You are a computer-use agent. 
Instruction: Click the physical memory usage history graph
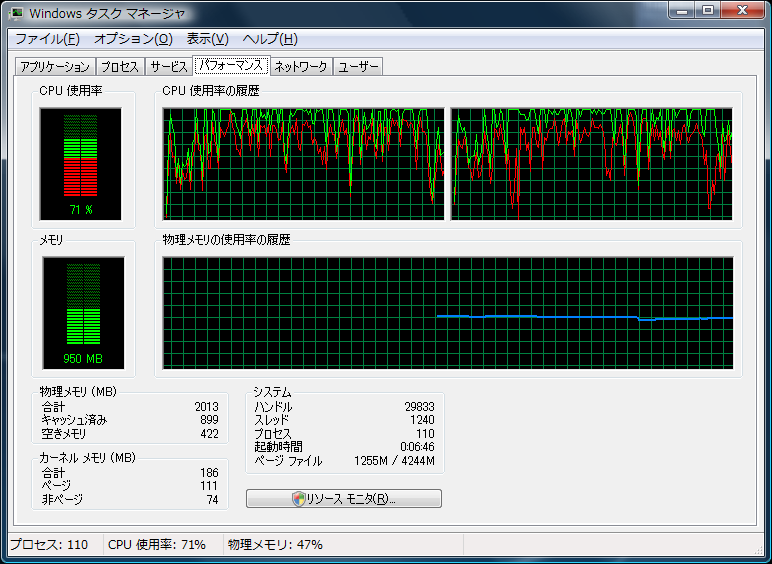(x=448, y=313)
